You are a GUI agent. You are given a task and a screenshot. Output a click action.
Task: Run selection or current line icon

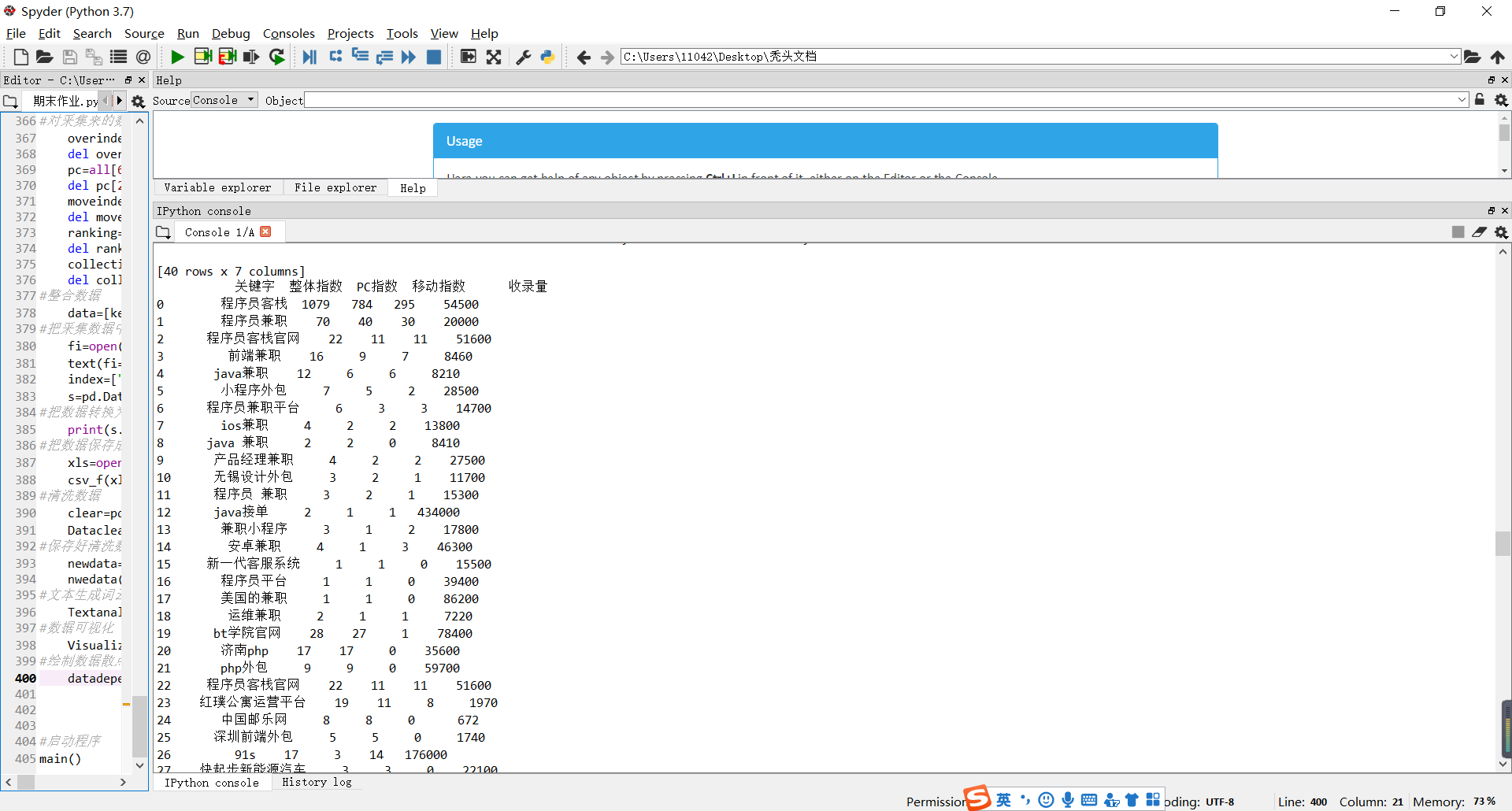tap(252, 57)
